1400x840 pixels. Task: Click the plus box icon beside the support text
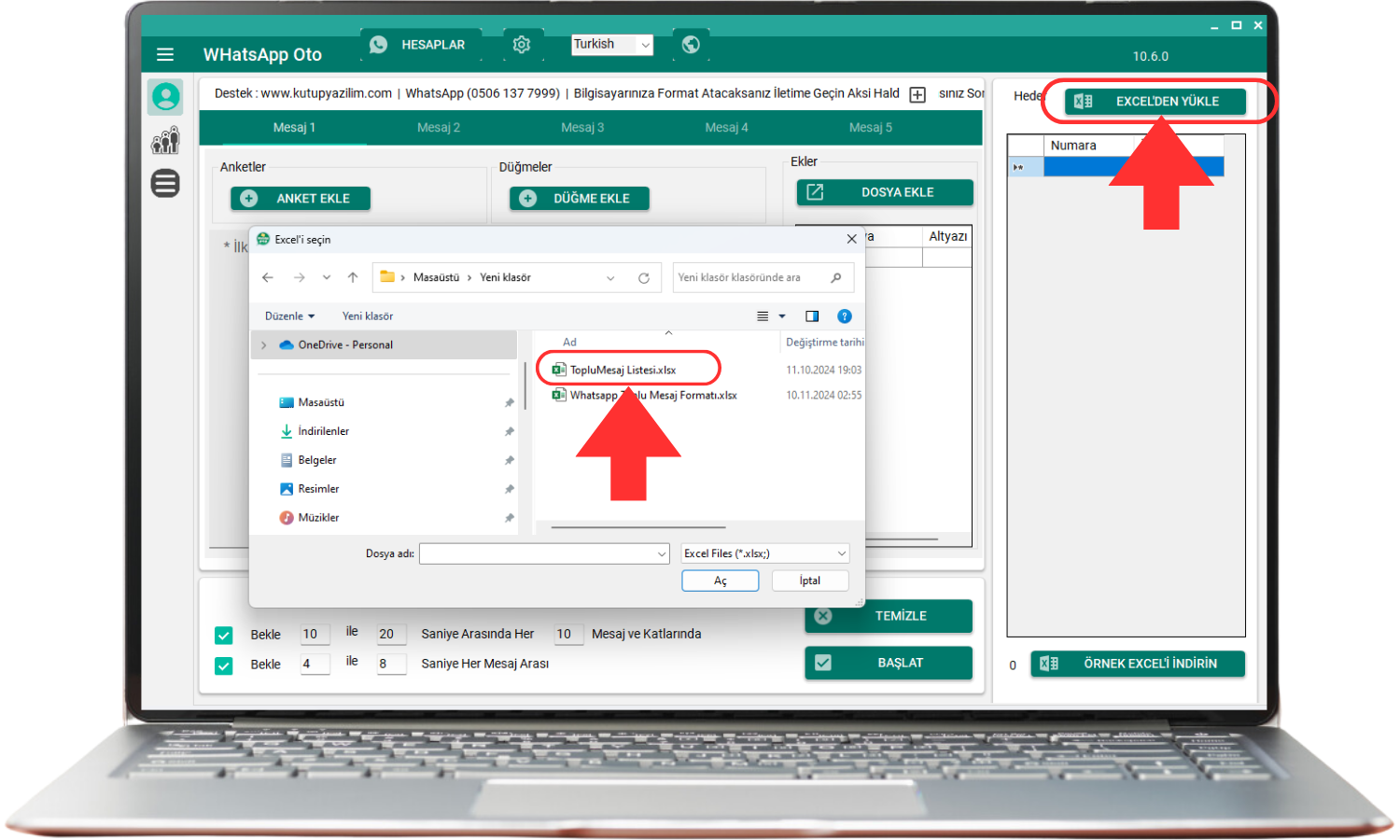[917, 94]
